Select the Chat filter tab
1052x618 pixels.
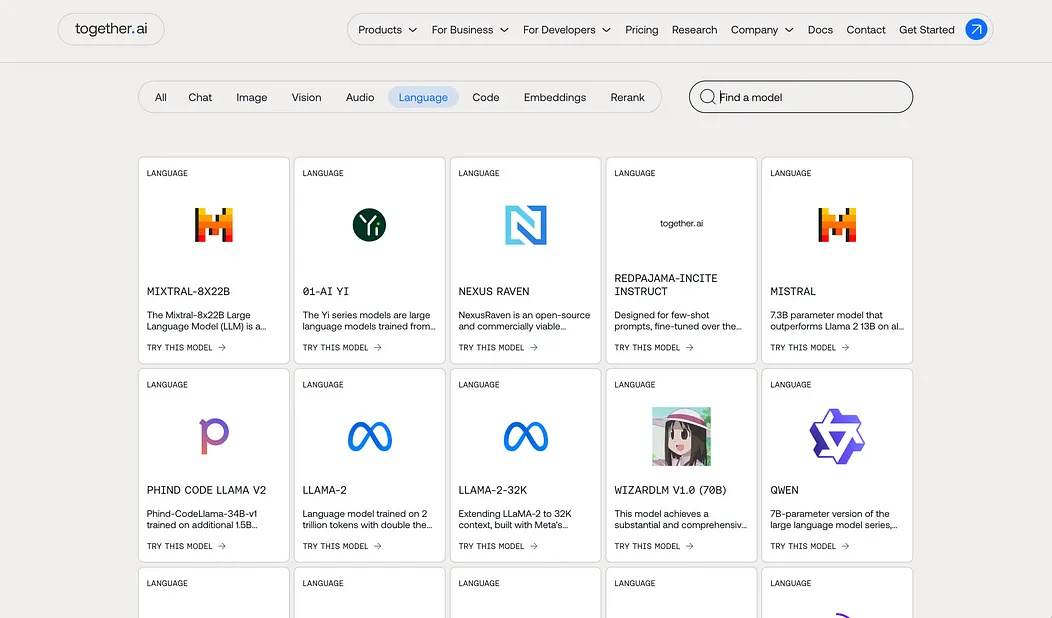[x=200, y=97]
